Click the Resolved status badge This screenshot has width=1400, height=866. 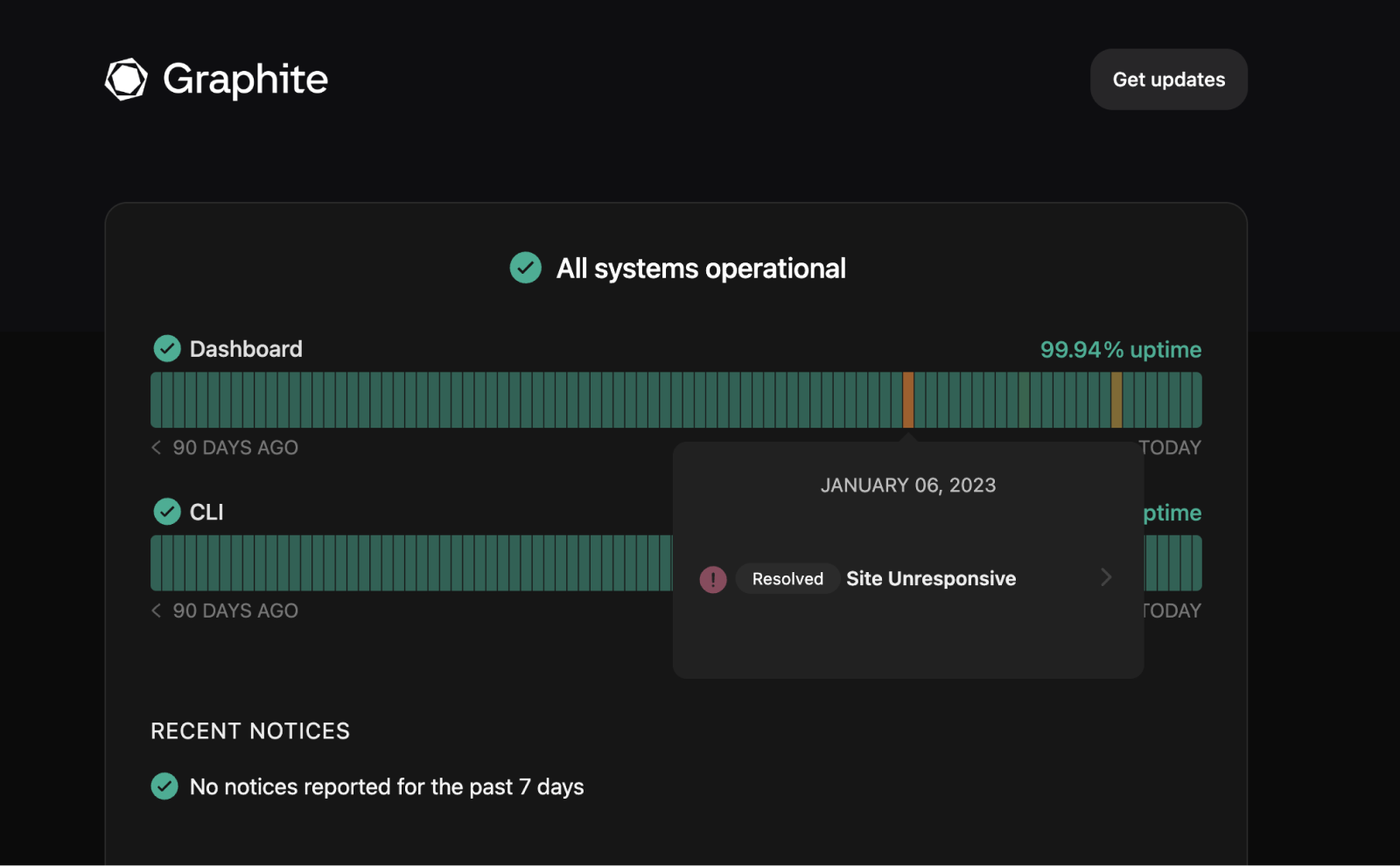tap(787, 579)
